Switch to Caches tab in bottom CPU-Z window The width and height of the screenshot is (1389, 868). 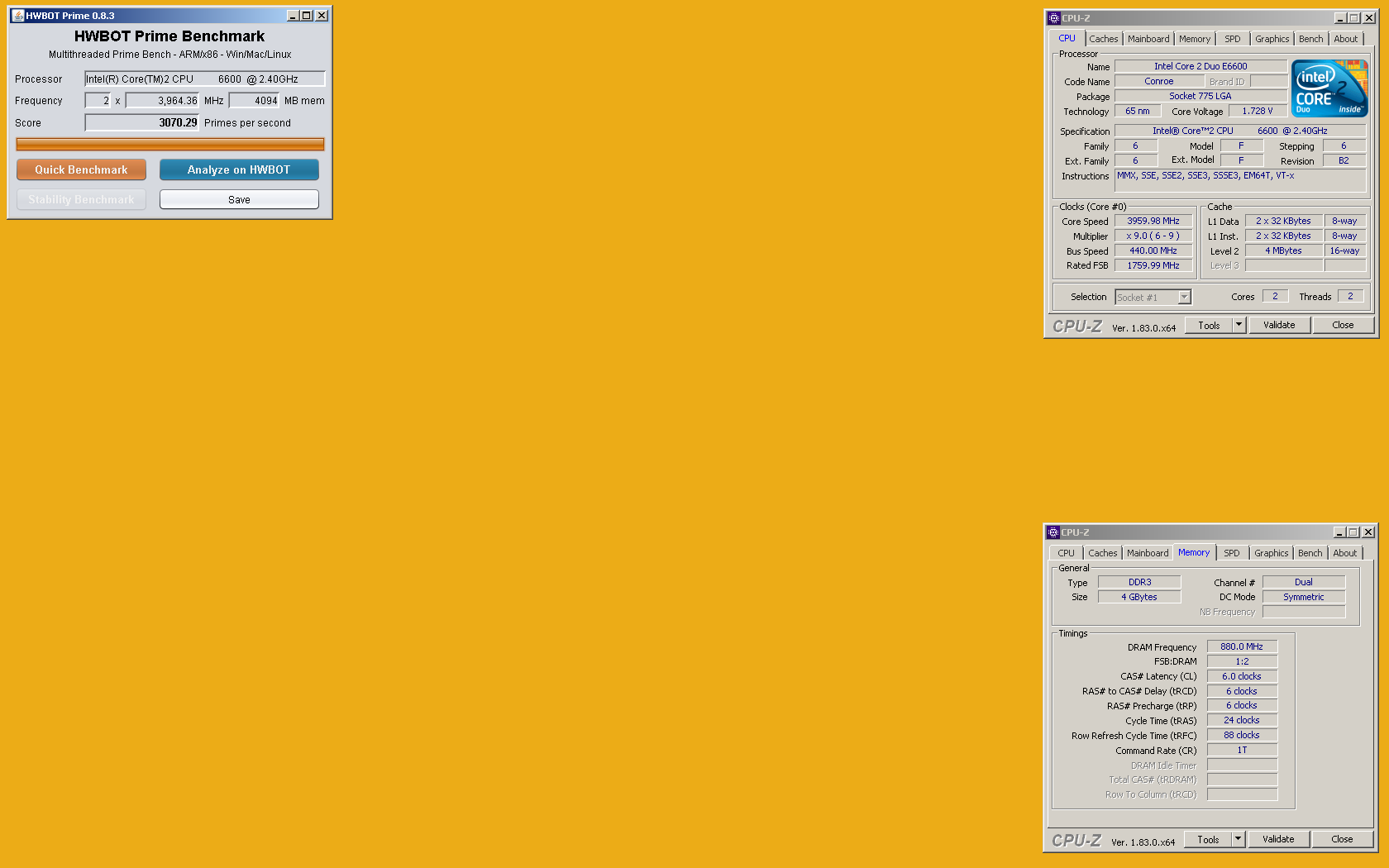[1102, 553]
